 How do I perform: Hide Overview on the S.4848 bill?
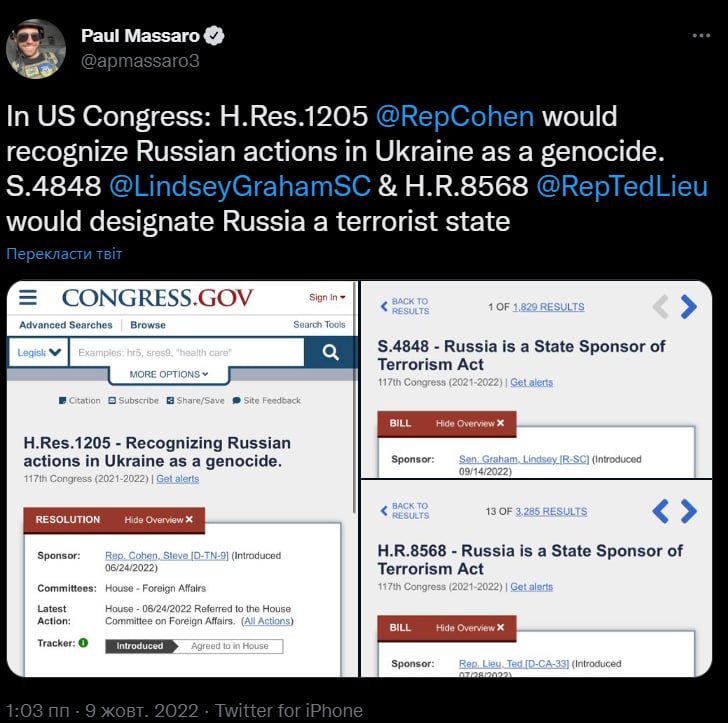pyautogui.click(x=470, y=424)
